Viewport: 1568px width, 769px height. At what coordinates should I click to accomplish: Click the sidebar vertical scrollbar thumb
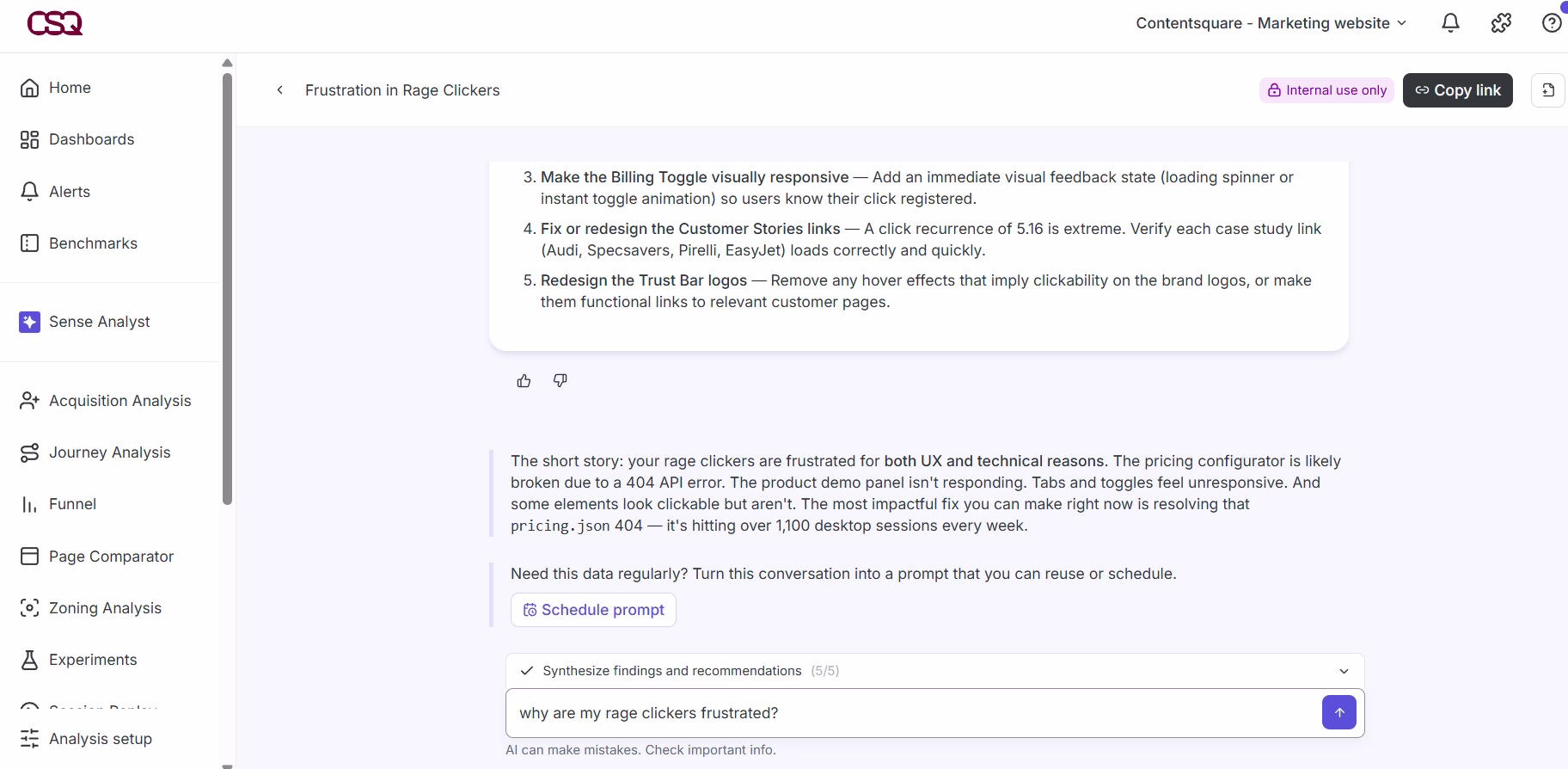click(227, 288)
